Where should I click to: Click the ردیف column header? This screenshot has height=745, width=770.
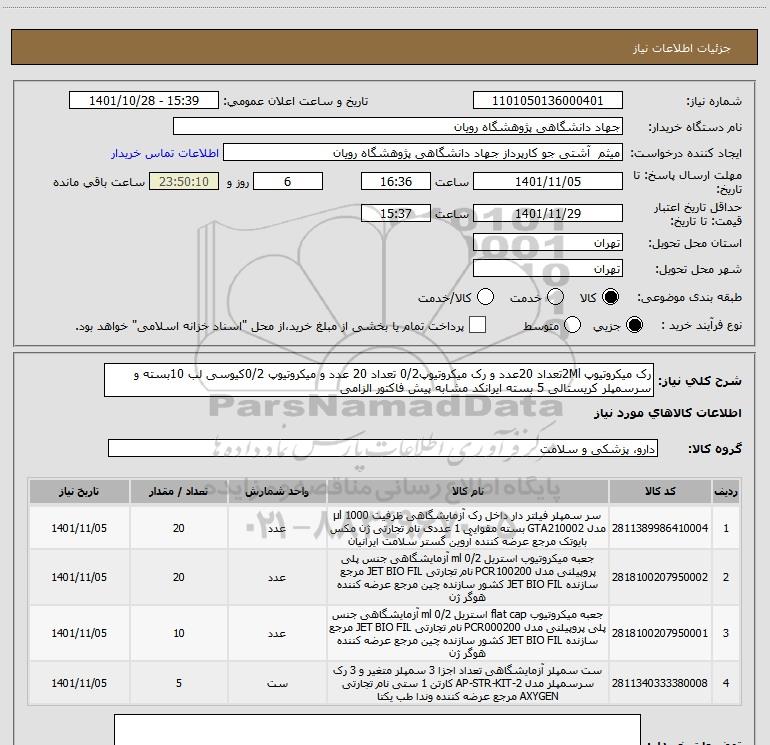tap(726, 492)
